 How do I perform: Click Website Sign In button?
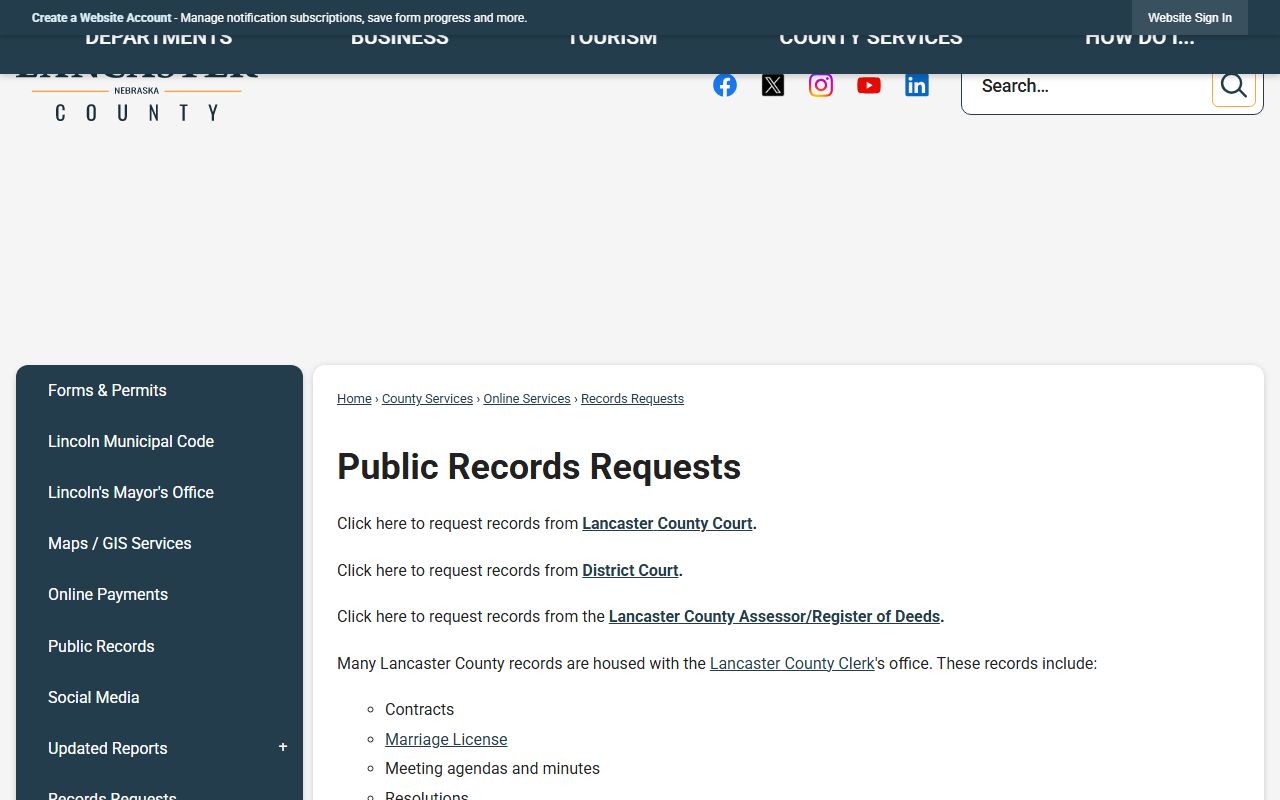point(1190,18)
